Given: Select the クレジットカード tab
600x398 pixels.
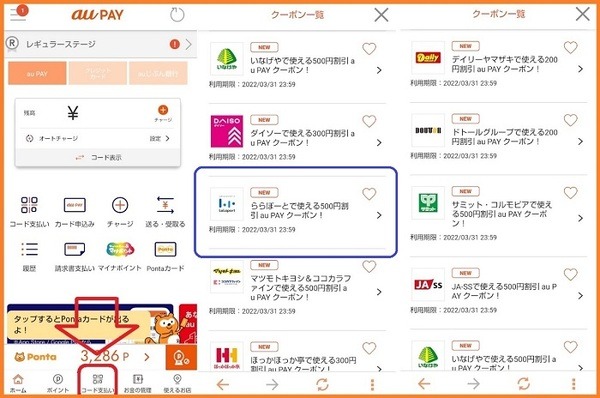Looking at the screenshot, I should 98,73.
